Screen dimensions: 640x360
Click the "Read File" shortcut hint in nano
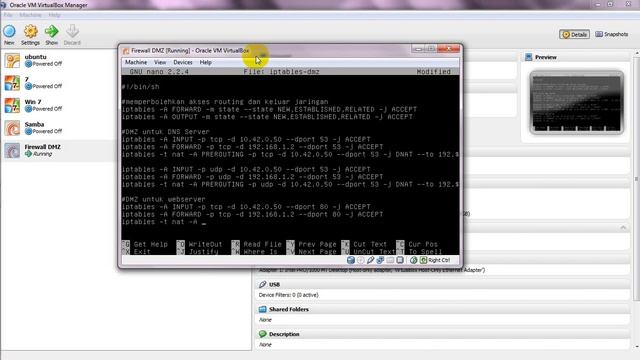pyautogui.click(x=262, y=244)
